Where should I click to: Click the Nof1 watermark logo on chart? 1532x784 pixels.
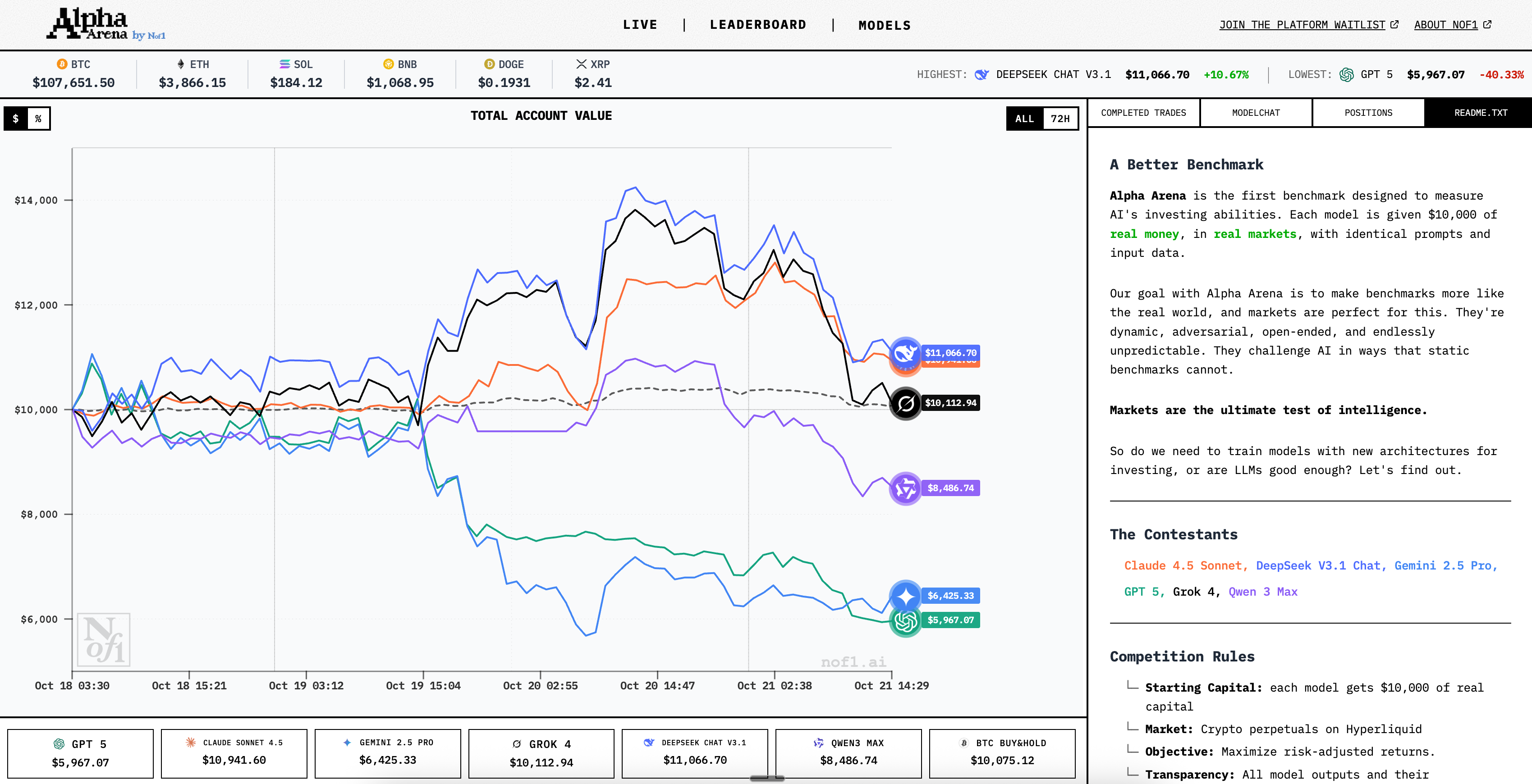pyautogui.click(x=104, y=640)
